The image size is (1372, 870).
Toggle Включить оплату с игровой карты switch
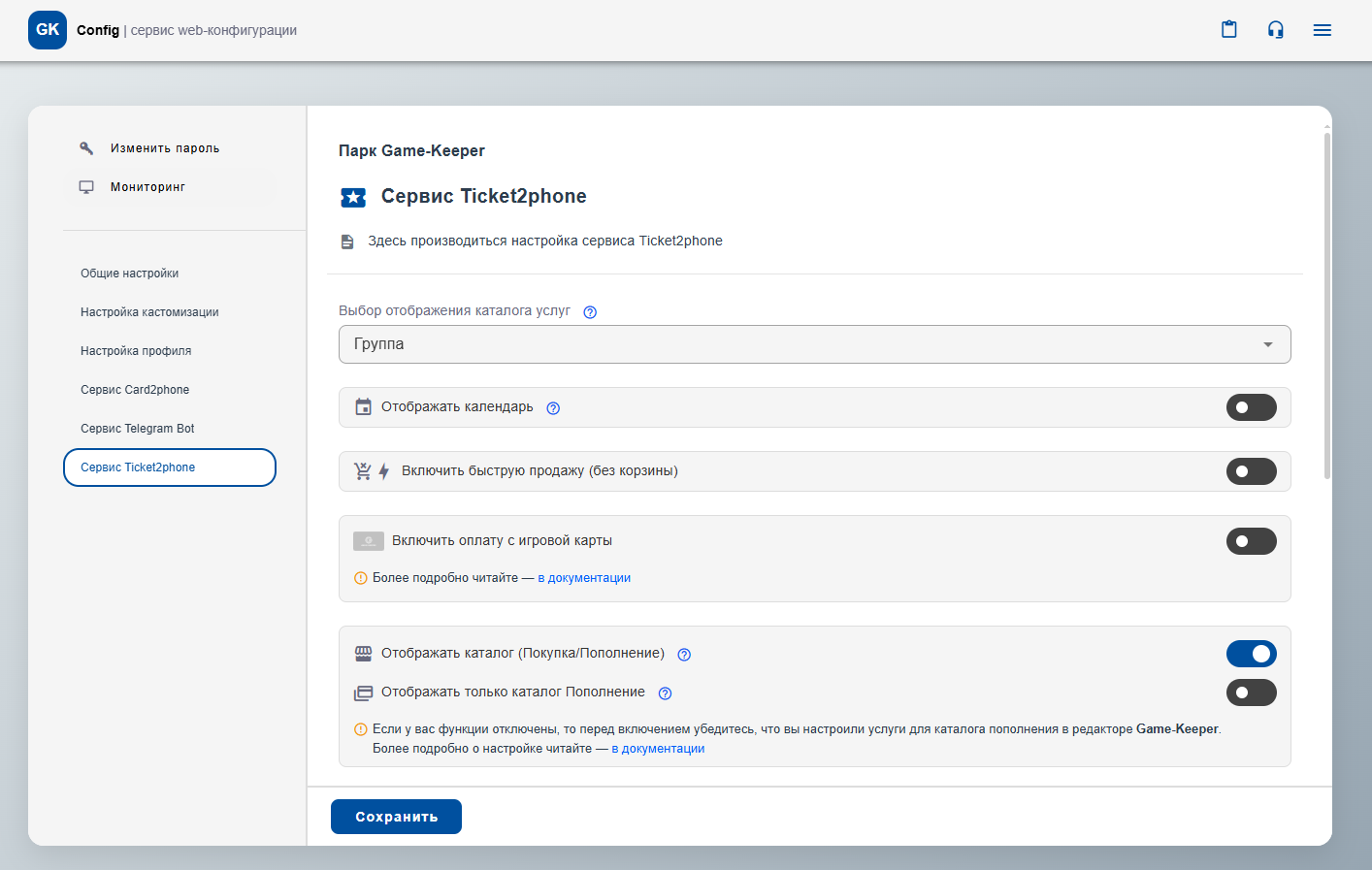point(1252,541)
